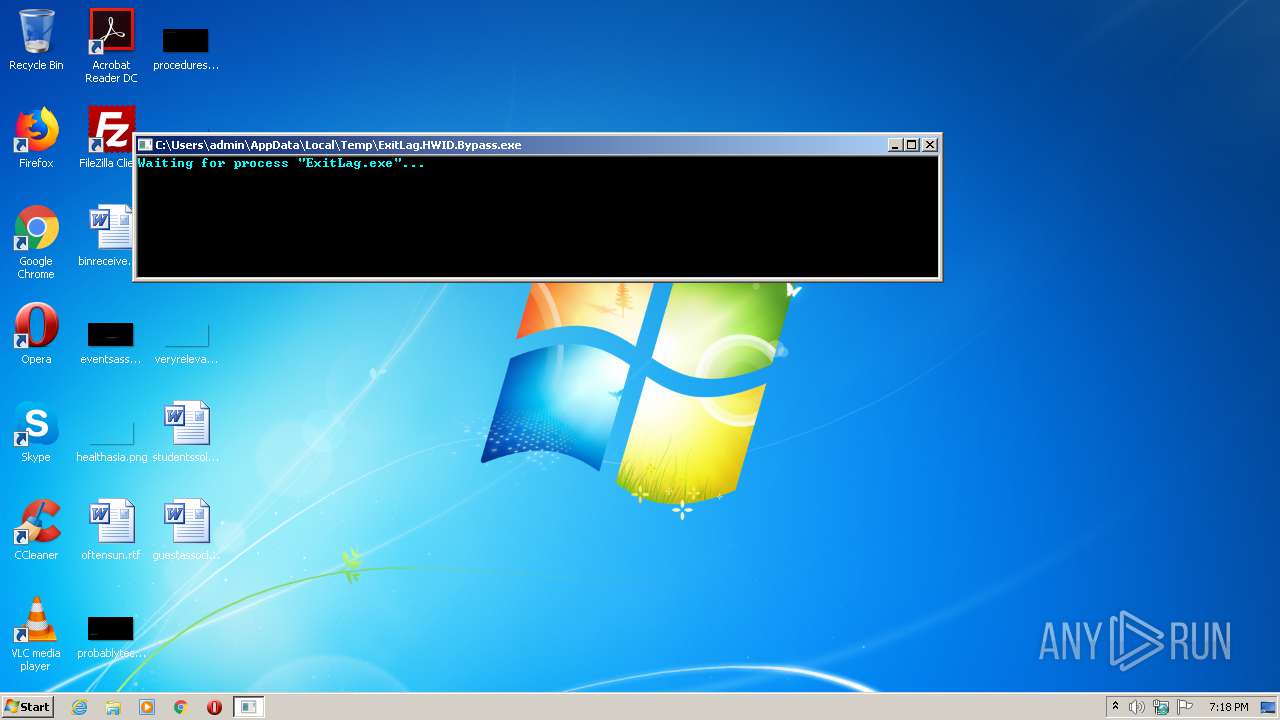The height and width of the screenshot is (720, 1280).
Task: Click the Show desktop button
Action: click(x=1270, y=707)
